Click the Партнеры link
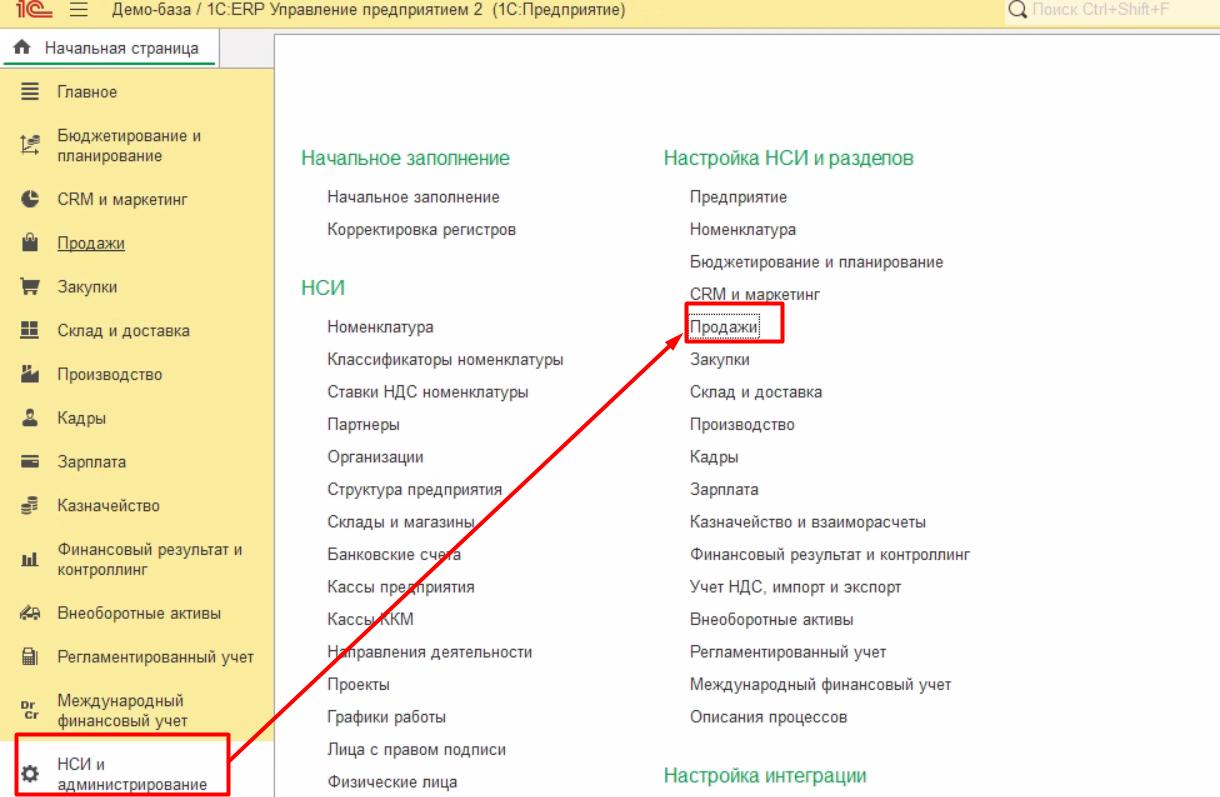 pos(363,424)
